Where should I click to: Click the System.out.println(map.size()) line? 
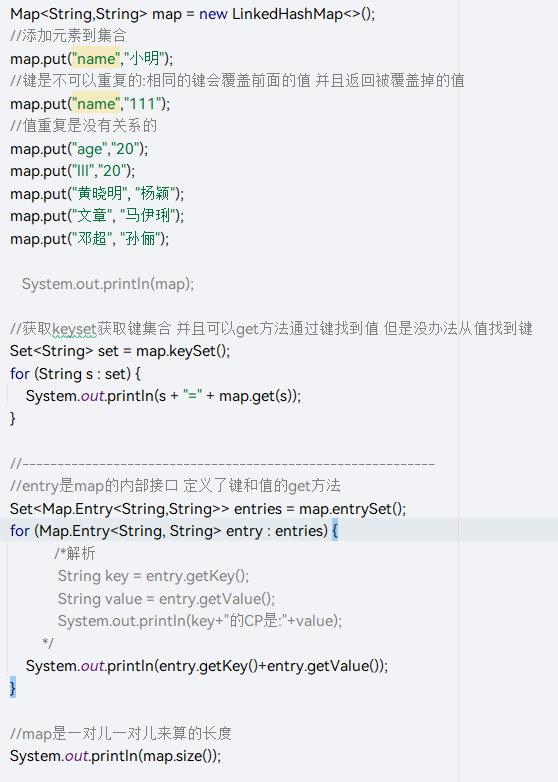click(116, 756)
